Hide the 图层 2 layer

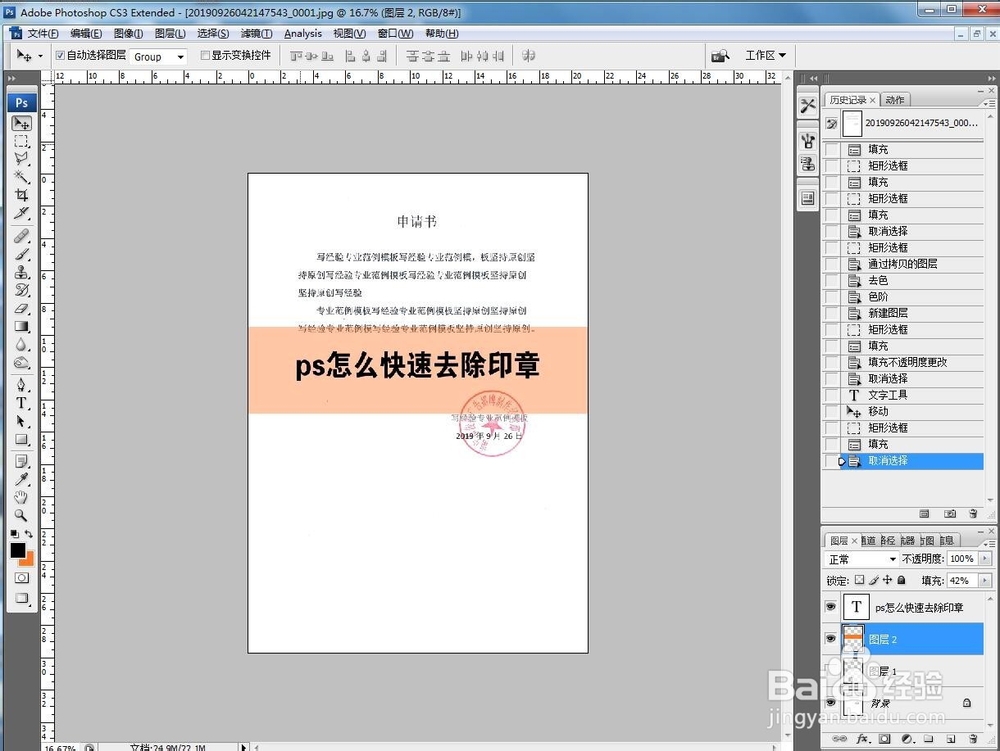point(830,639)
